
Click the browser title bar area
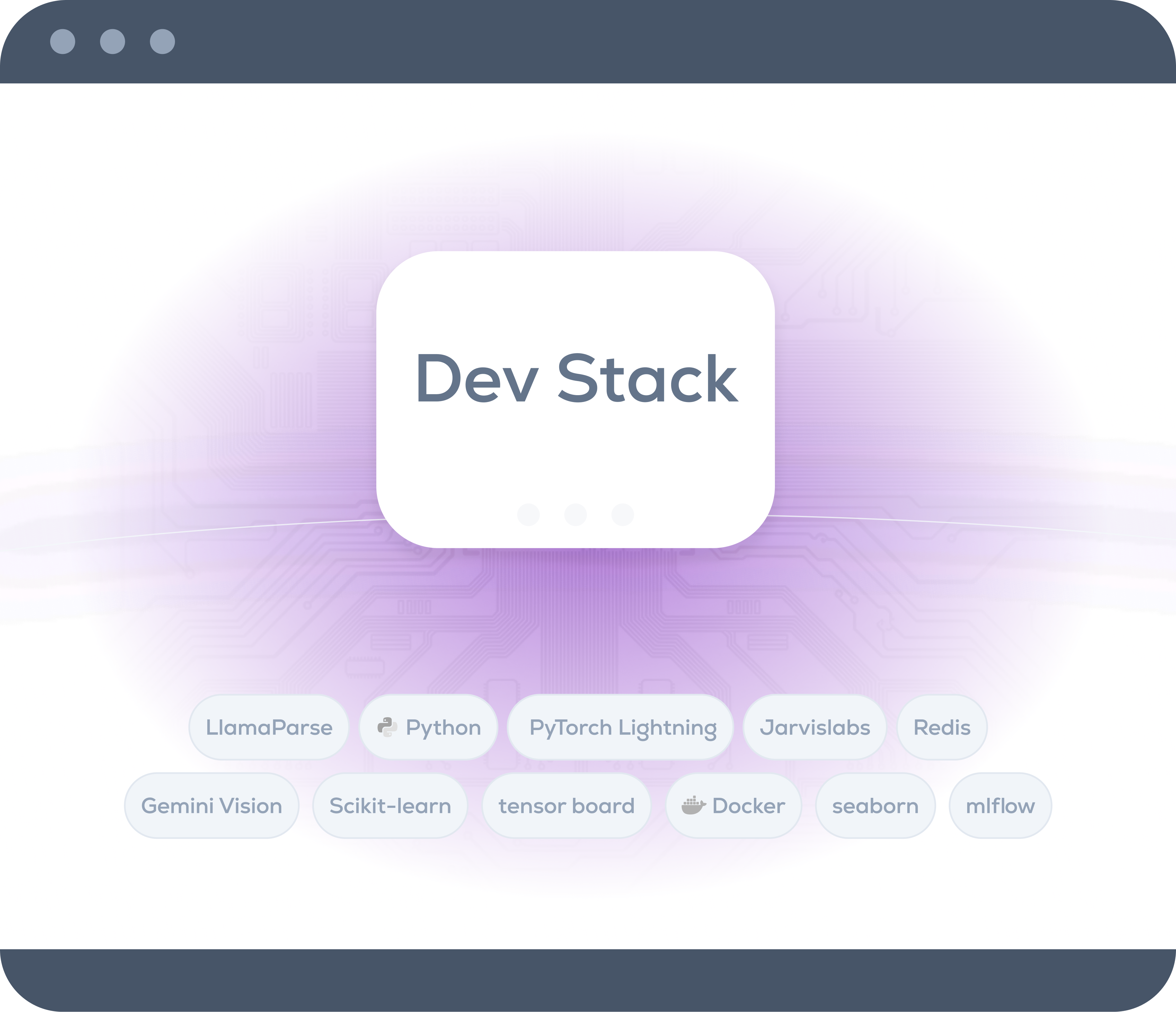[588, 40]
